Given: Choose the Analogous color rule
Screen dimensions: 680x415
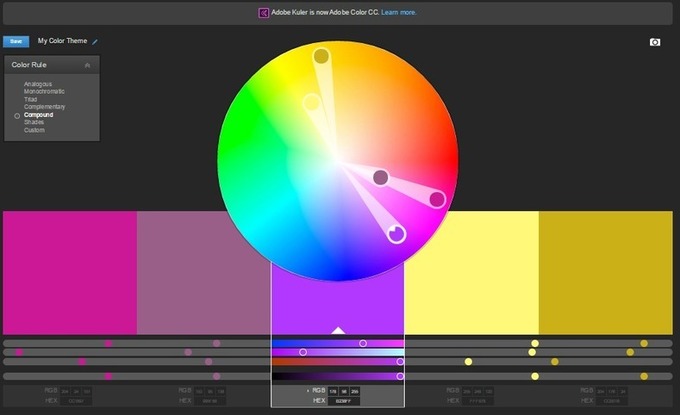Looking at the screenshot, I should click(x=38, y=84).
